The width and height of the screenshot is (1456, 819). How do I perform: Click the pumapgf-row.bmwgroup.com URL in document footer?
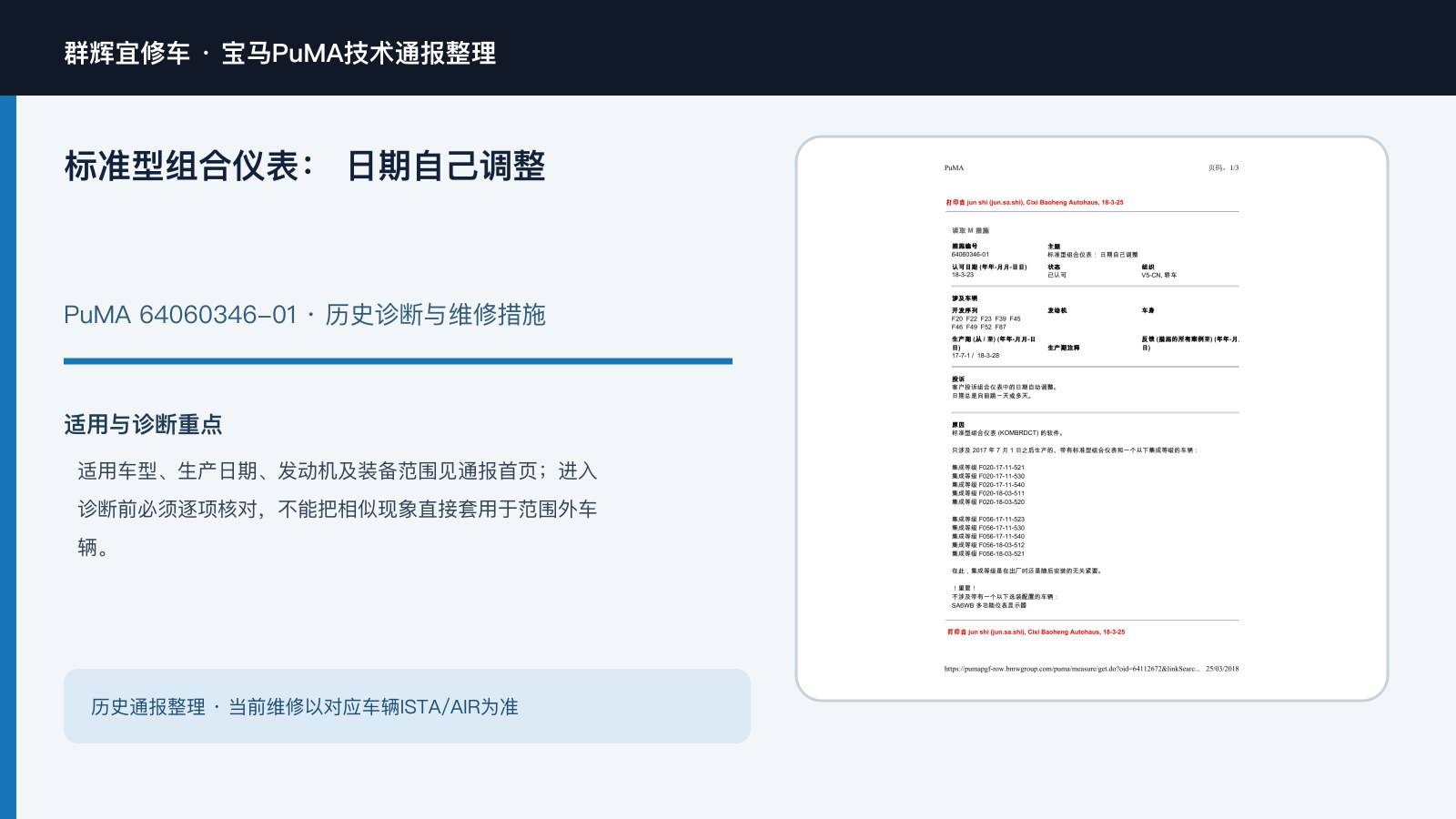(x=1072, y=669)
